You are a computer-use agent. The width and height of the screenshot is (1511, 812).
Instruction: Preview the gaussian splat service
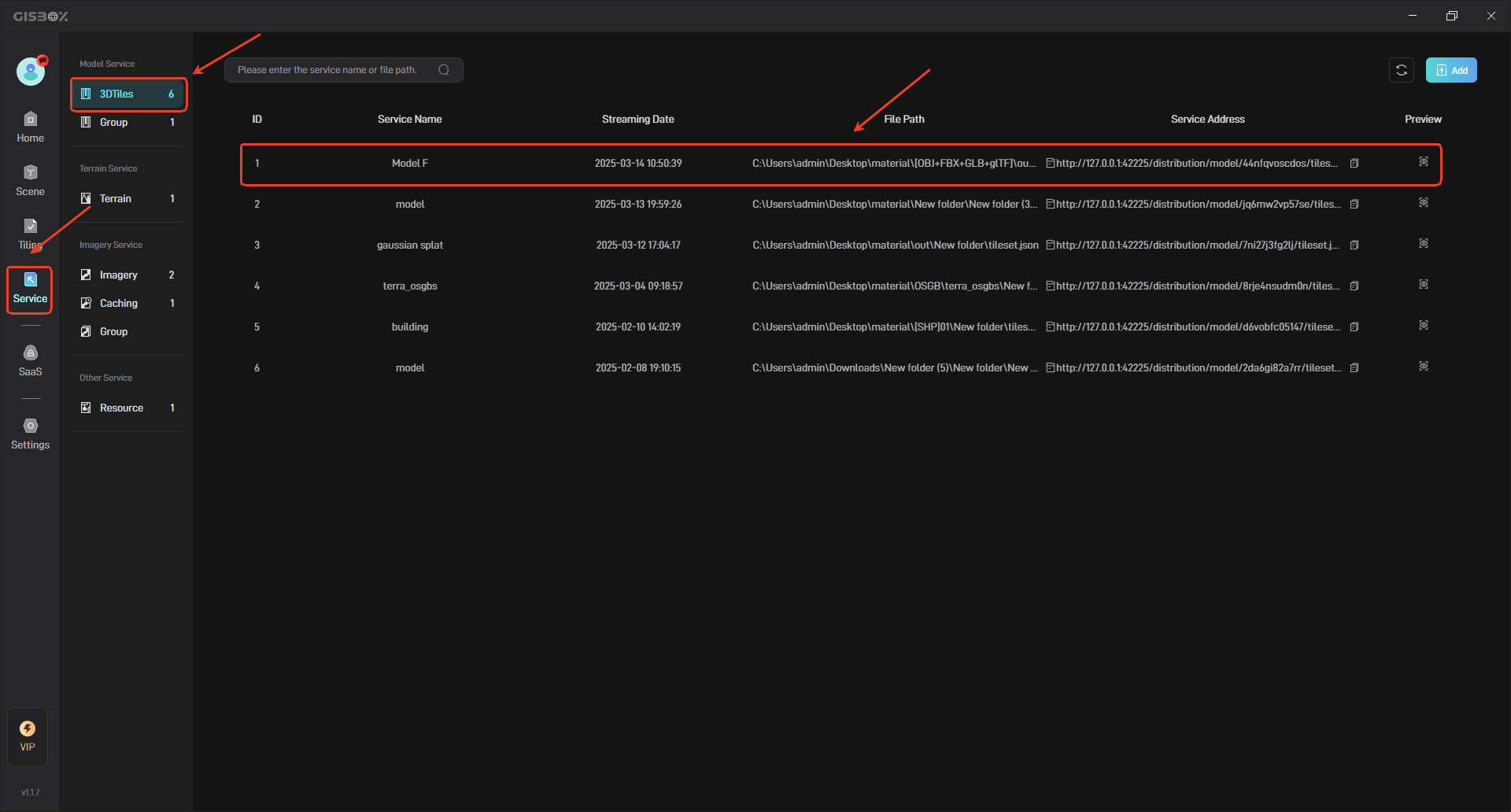click(x=1424, y=243)
